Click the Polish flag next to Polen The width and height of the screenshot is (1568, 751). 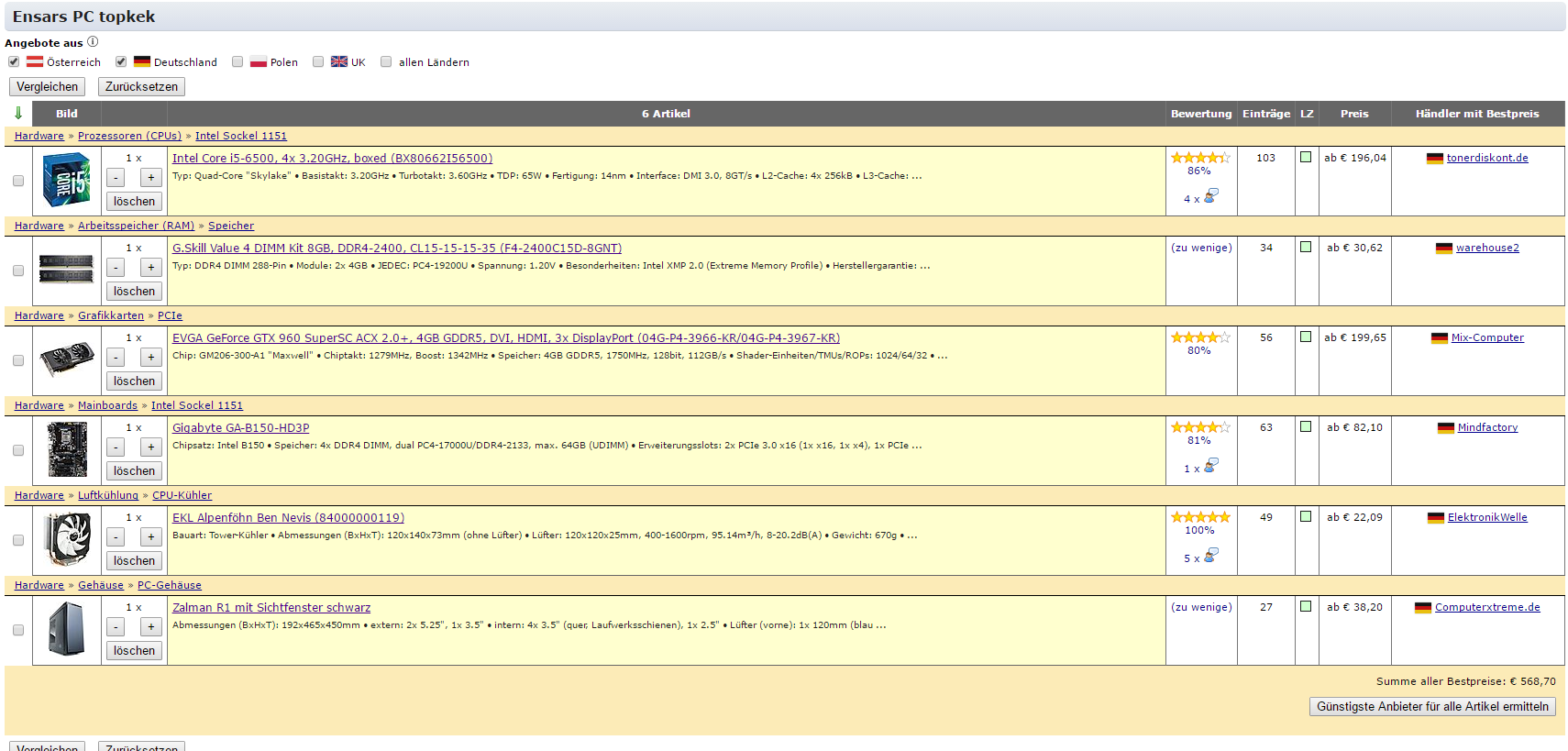(259, 61)
